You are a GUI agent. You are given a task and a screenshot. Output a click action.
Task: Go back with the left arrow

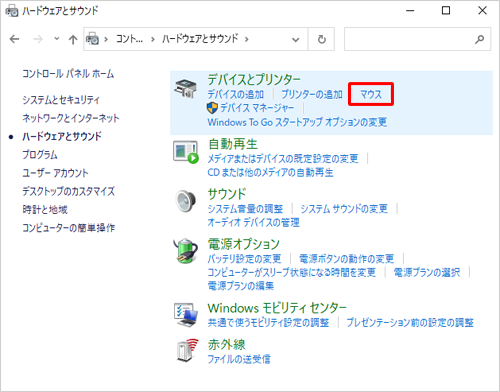[14, 39]
